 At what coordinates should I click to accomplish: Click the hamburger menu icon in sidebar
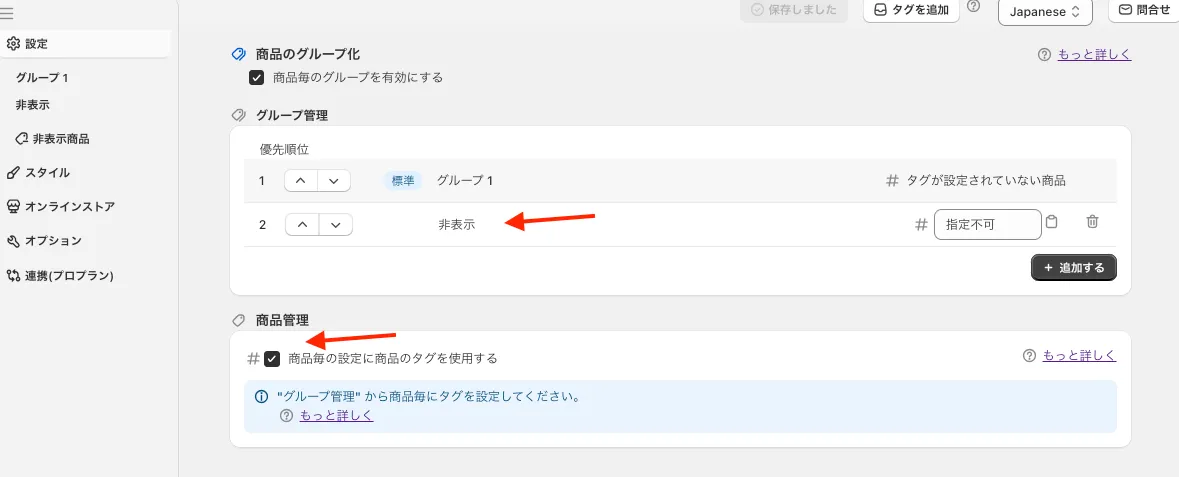(7, 13)
